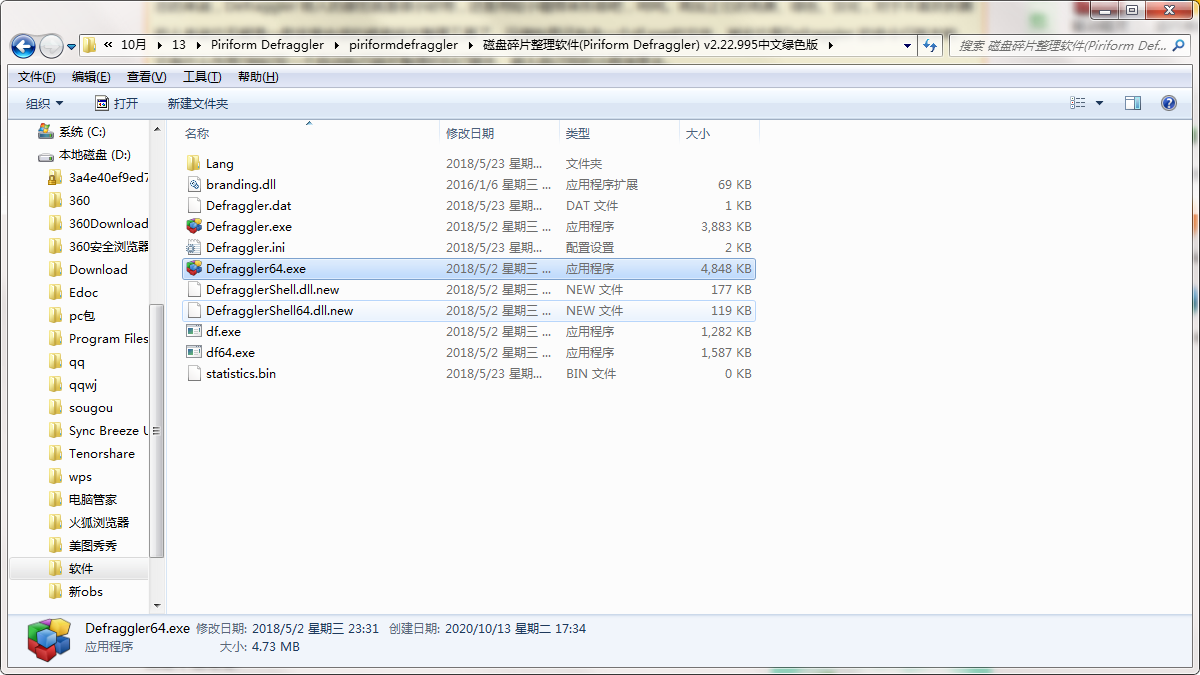This screenshot has height=675, width=1200.
Task: Expand the address bar history dropdown
Action: coord(907,45)
